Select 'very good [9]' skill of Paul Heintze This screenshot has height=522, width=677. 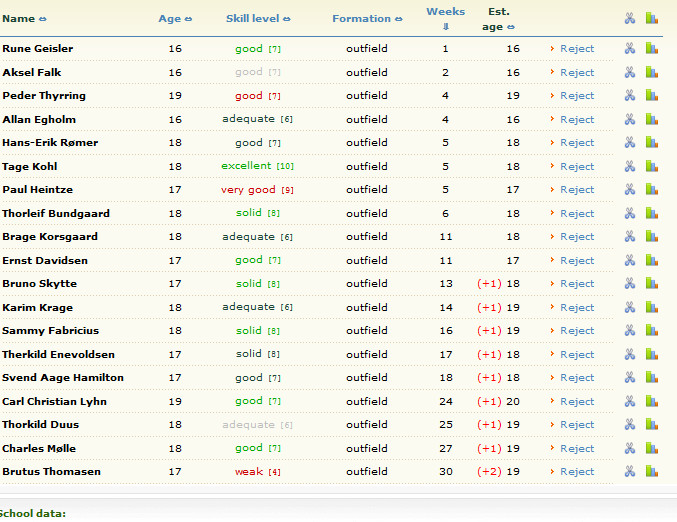257,190
